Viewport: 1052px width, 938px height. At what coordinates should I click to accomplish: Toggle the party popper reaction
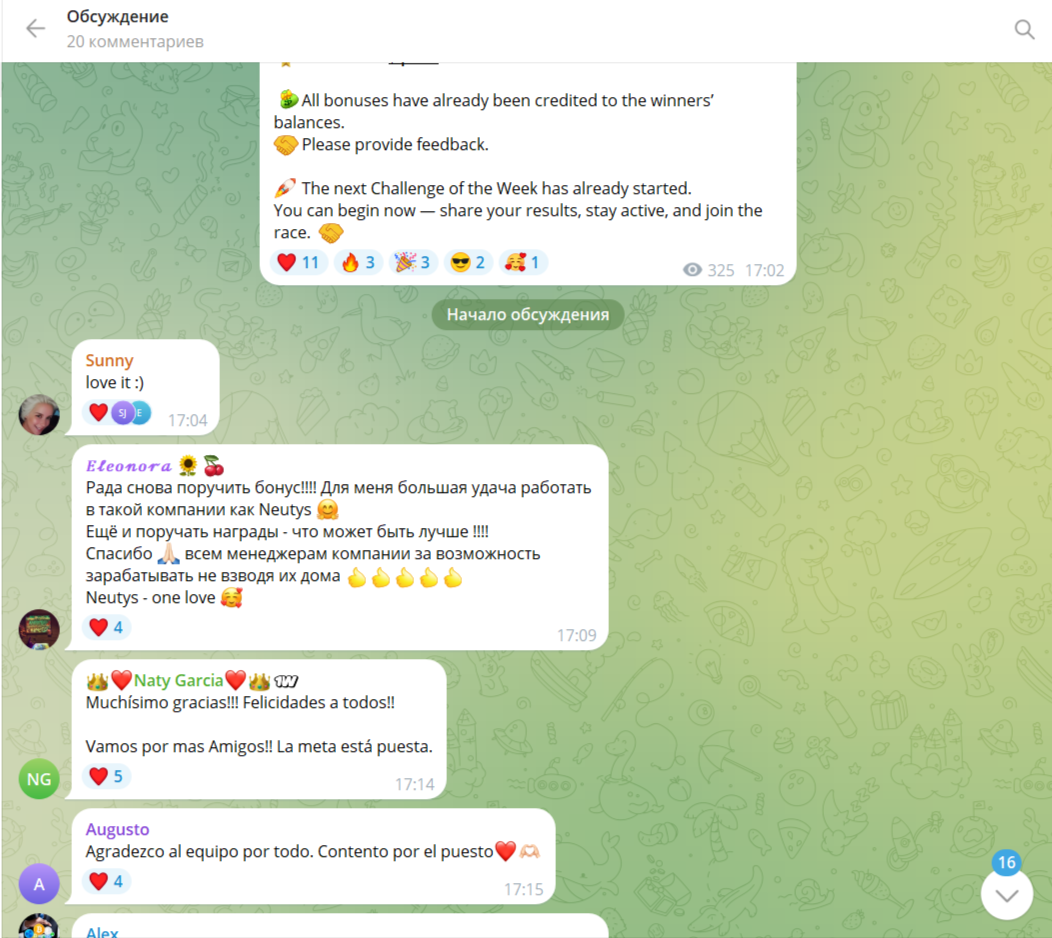pyautogui.click(x=413, y=262)
